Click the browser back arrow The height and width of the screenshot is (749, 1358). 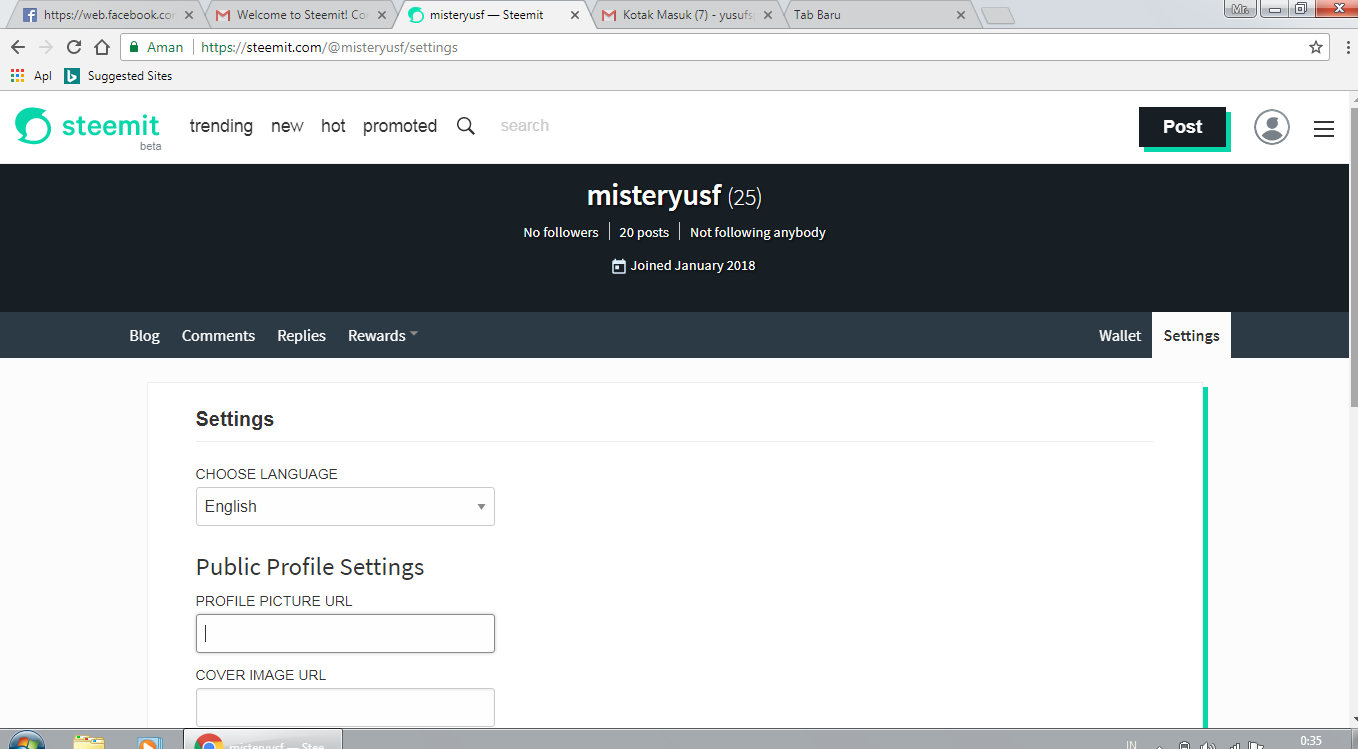18,46
